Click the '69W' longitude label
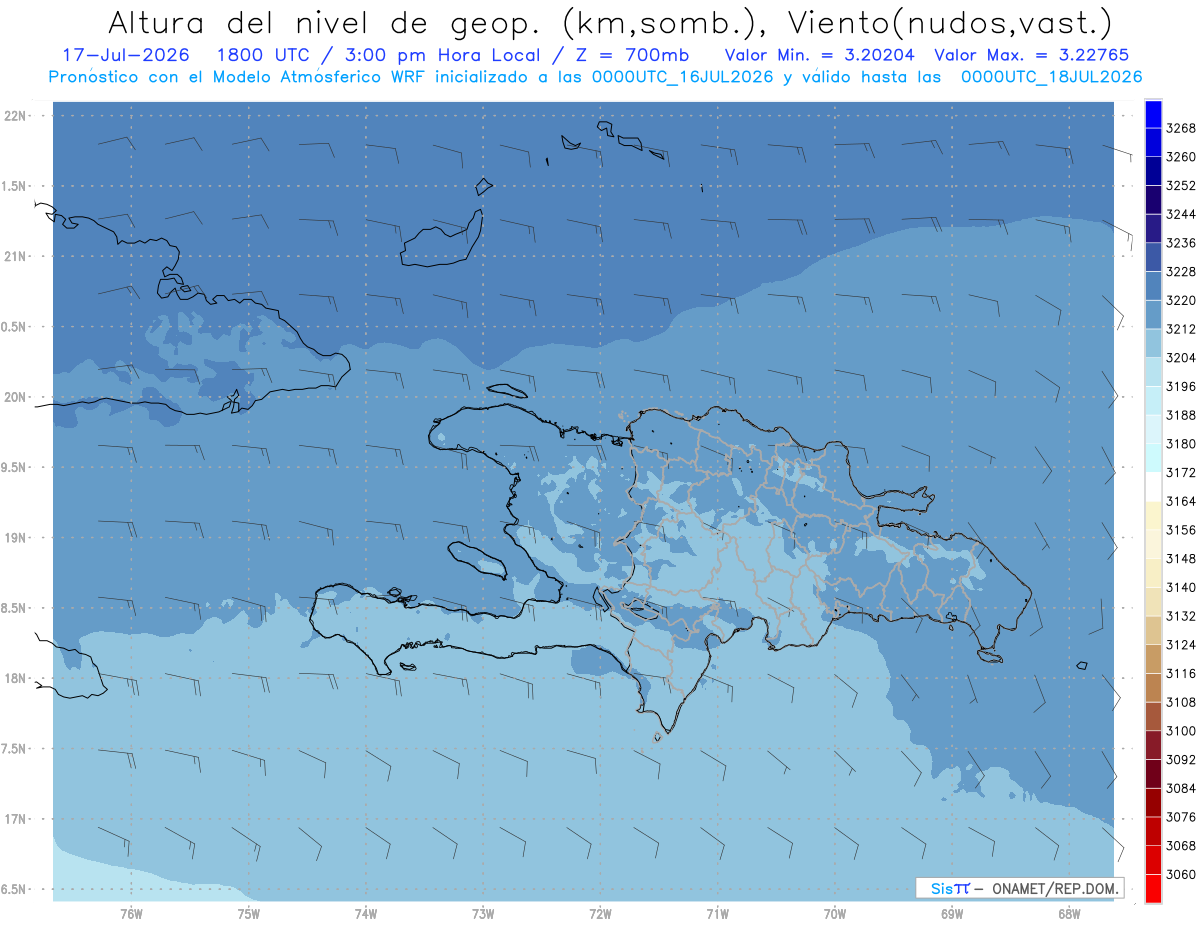Viewport: 1200px width, 927px height. coord(952,913)
